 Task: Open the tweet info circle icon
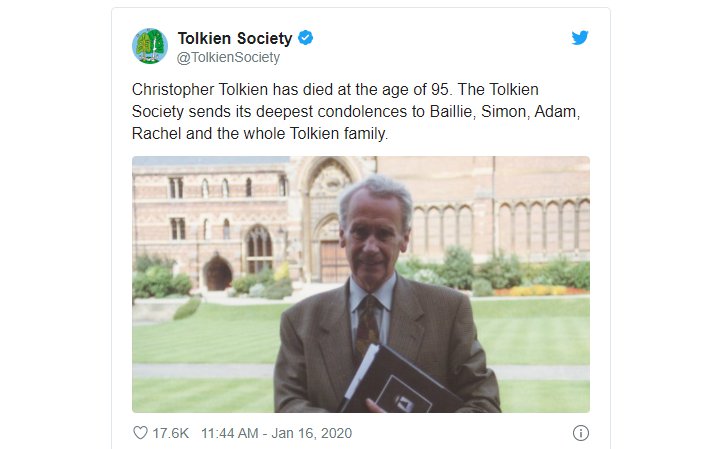click(580, 433)
